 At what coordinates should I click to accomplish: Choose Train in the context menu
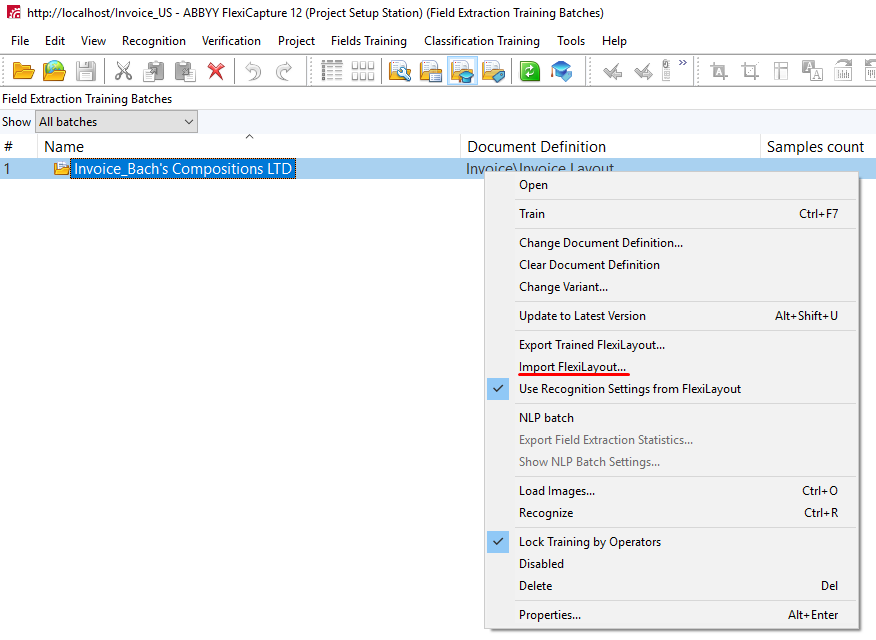[x=671, y=214]
